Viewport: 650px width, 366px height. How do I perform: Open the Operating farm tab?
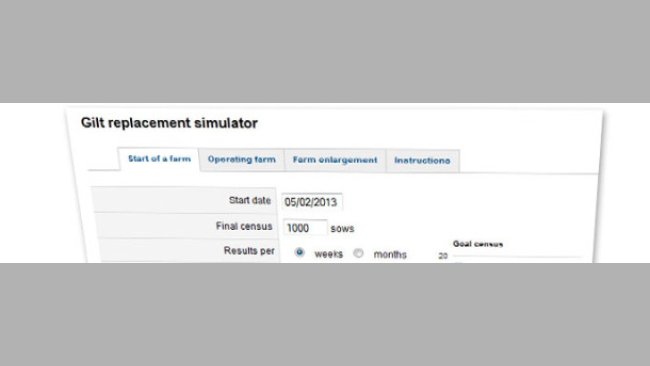point(242,160)
